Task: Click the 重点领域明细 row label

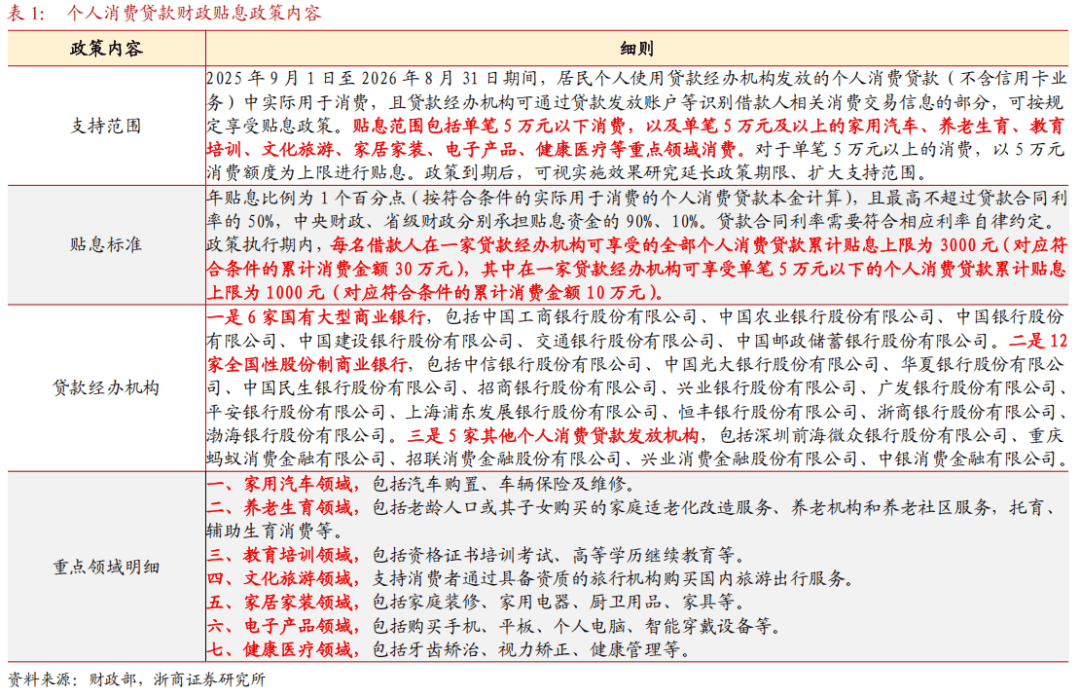Action: (106, 567)
